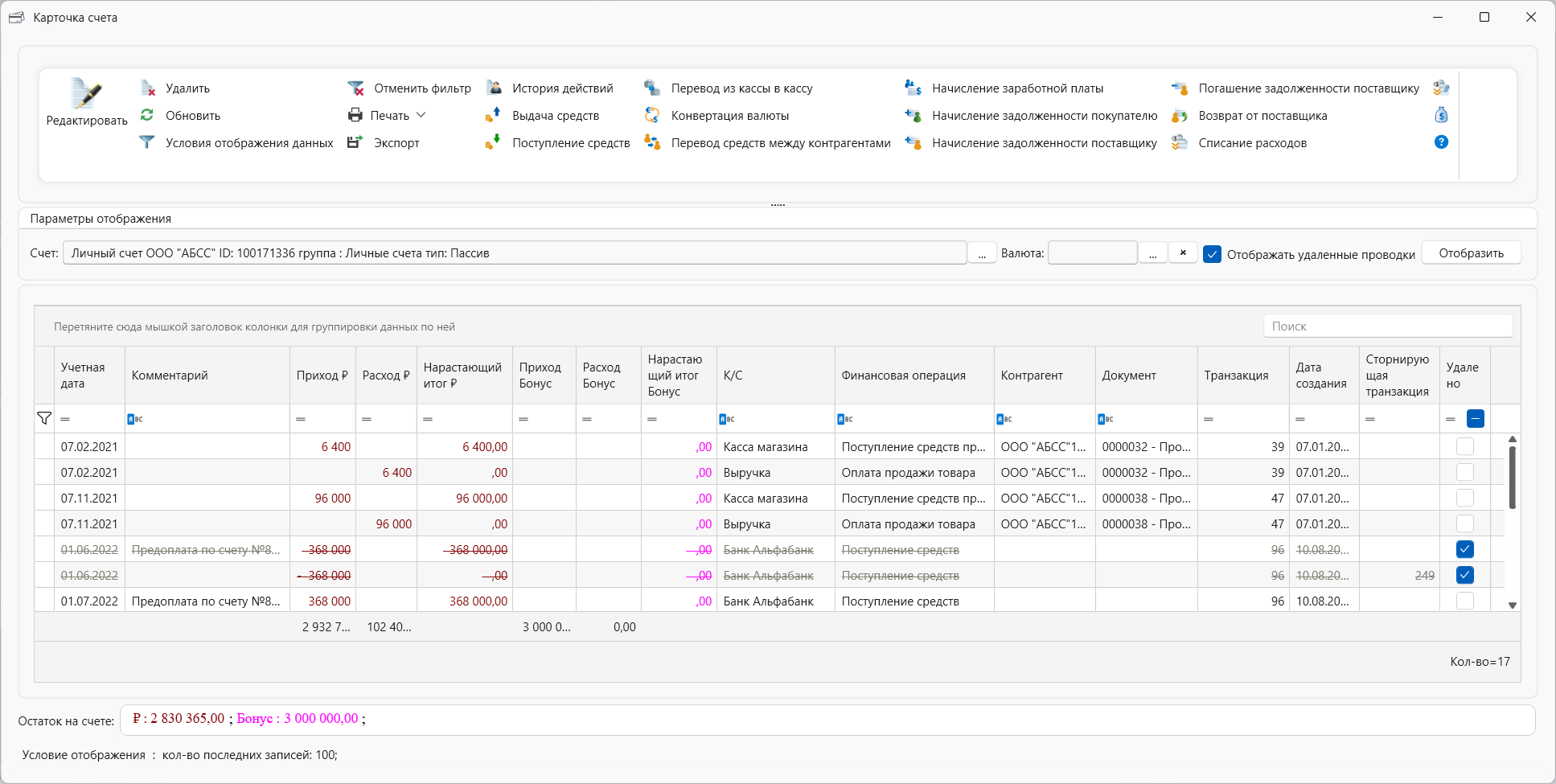The height and width of the screenshot is (784, 1556).
Task: Sort by Транзакция column header
Action: pos(1243,376)
